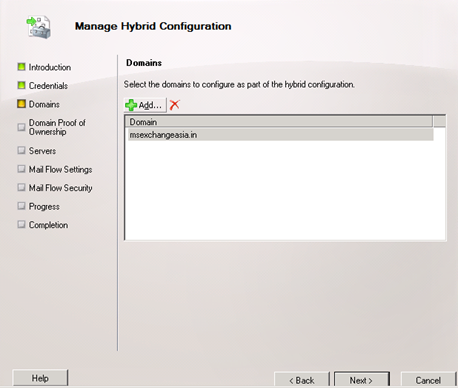This screenshot has height=388, width=458.
Task: Click the green Introduction status indicator
Action: click(x=21, y=67)
